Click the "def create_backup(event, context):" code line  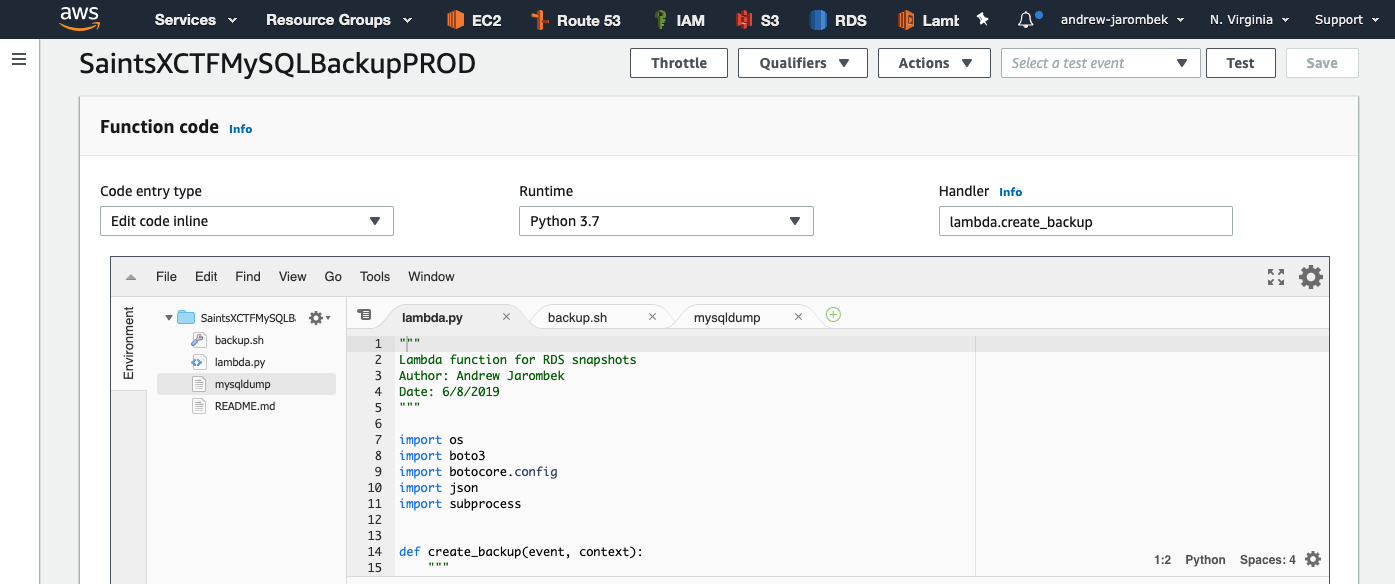pyautogui.click(x=521, y=552)
